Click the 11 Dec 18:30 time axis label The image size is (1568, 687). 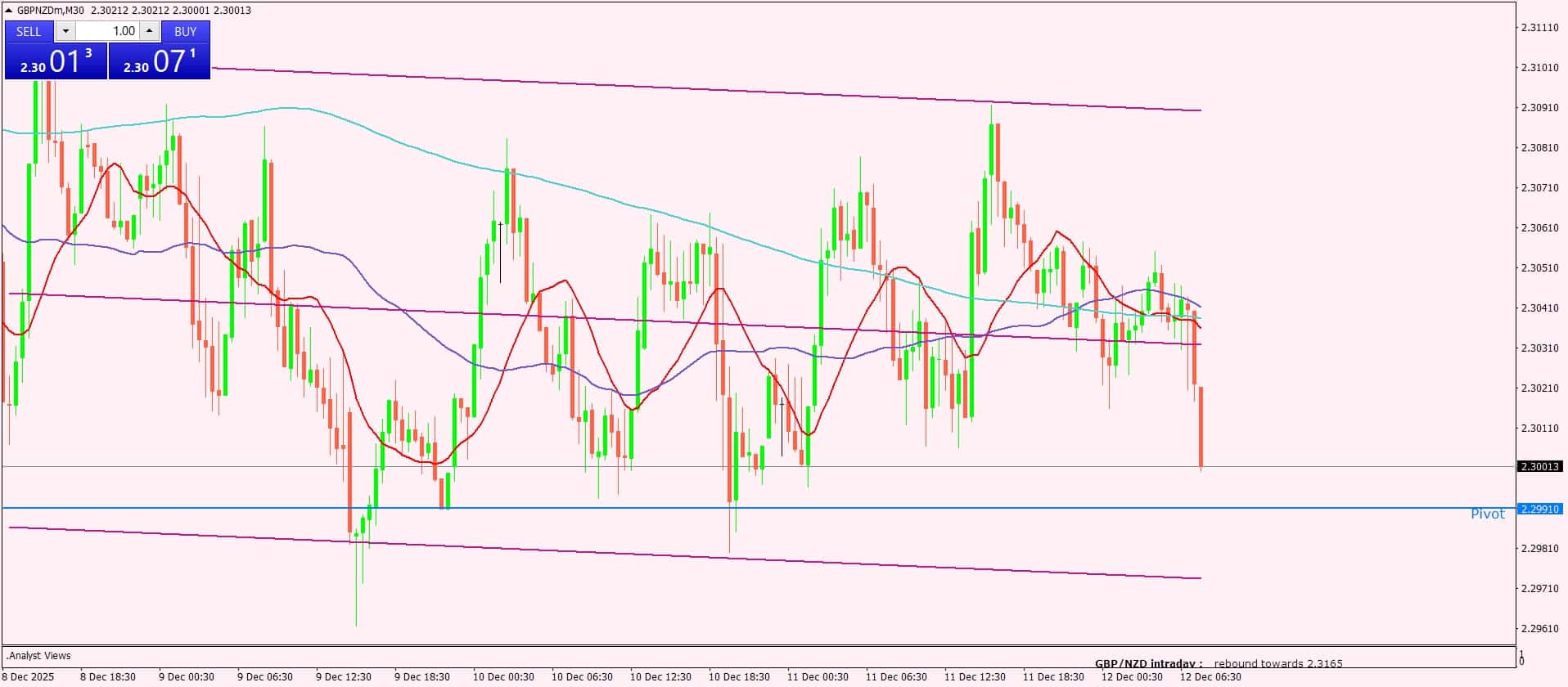click(1053, 676)
